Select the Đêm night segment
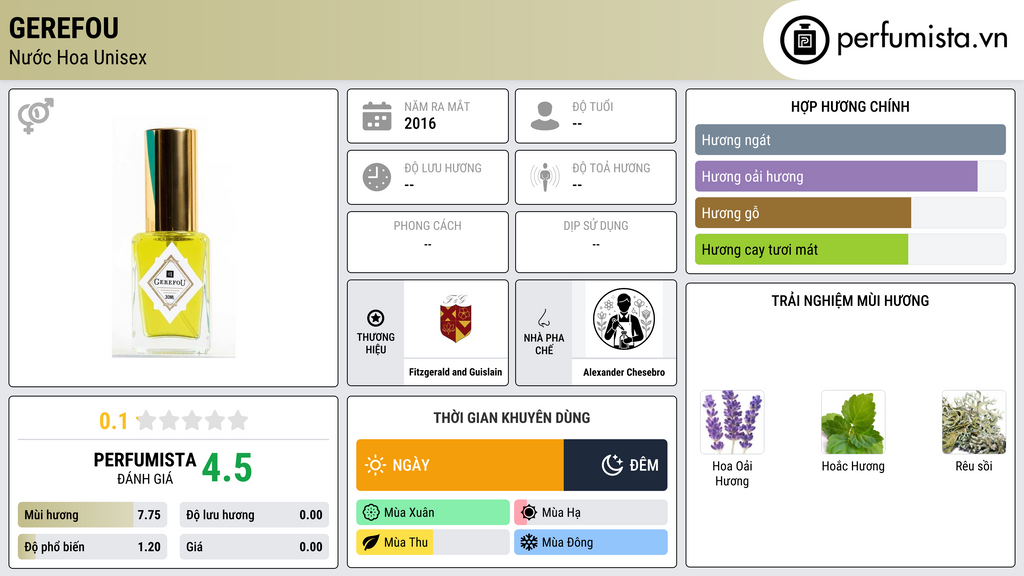This screenshot has height=576, width=1024. point(615,465)
